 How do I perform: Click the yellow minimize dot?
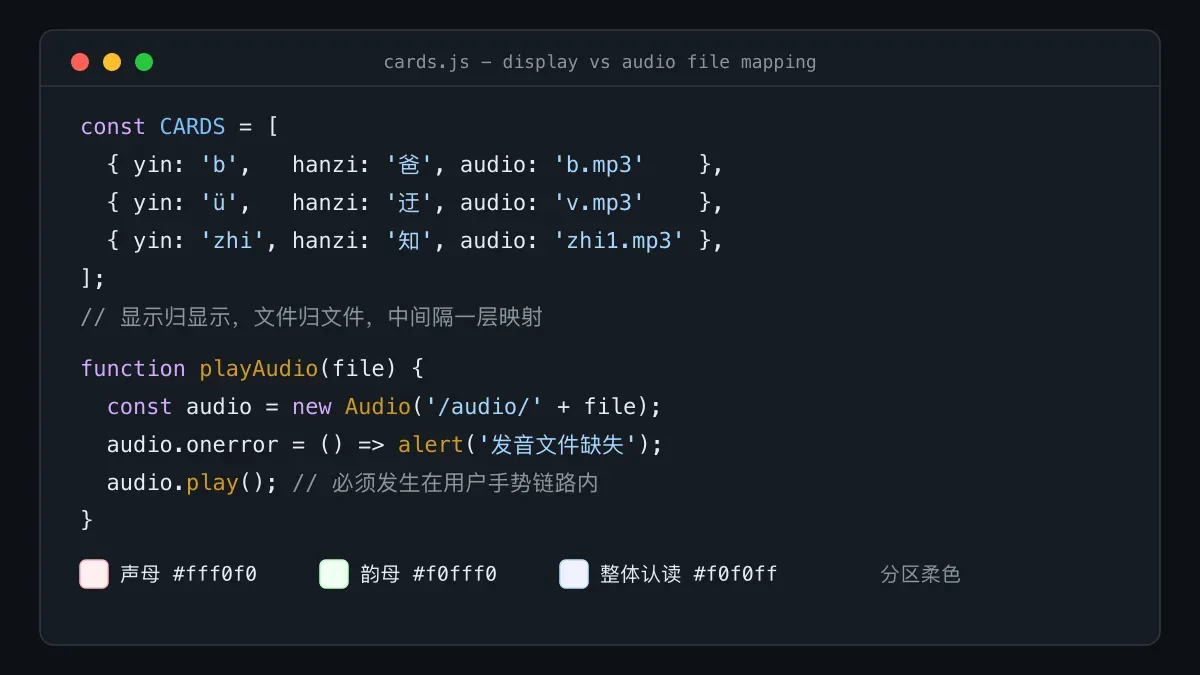click(x=112, y=62)
